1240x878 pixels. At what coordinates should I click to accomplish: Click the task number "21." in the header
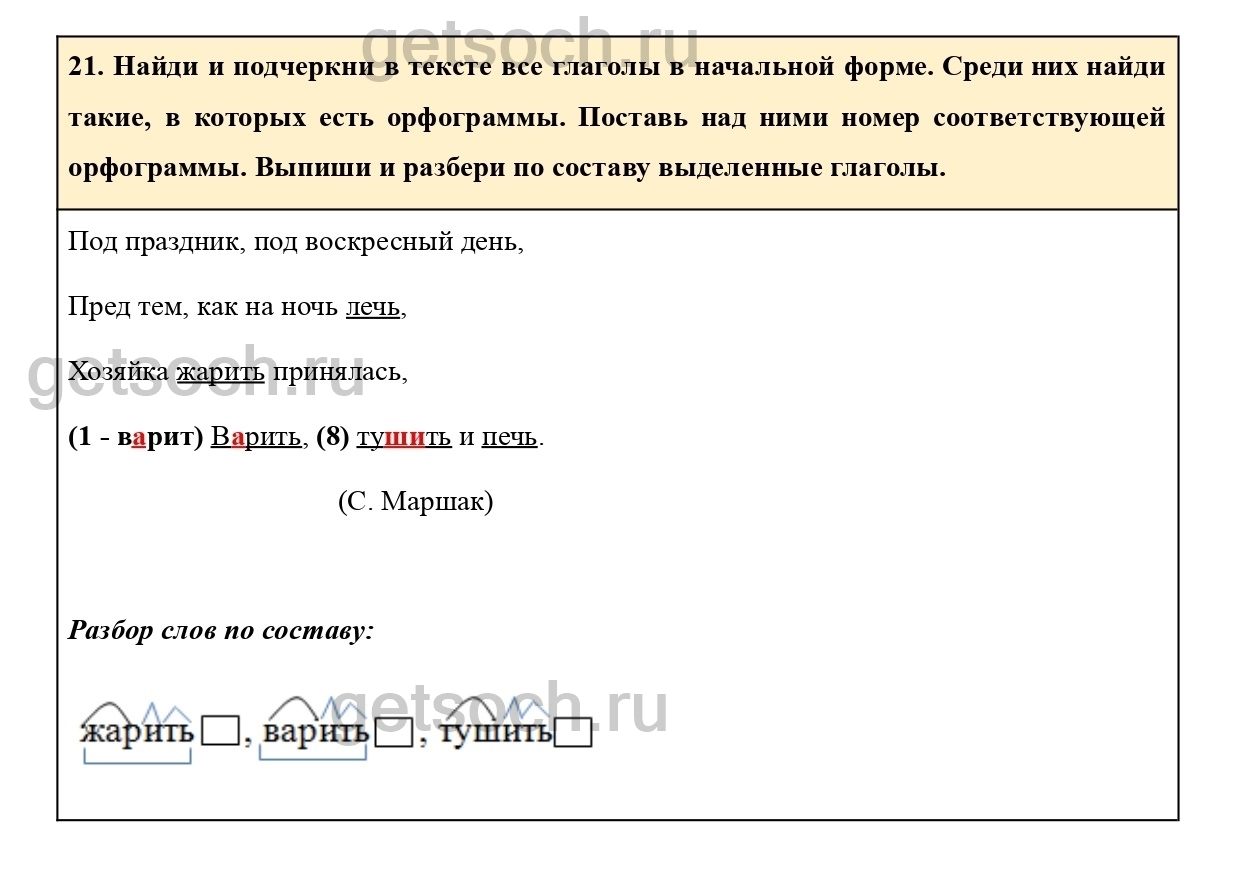[x=87, y=66]
